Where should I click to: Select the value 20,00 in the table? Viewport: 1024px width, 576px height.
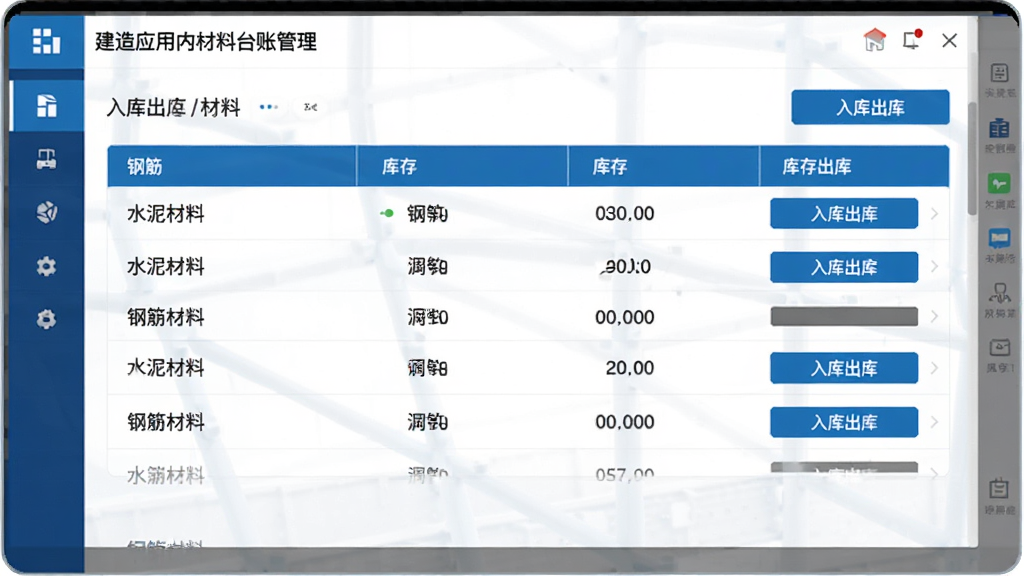pos(630,368)
